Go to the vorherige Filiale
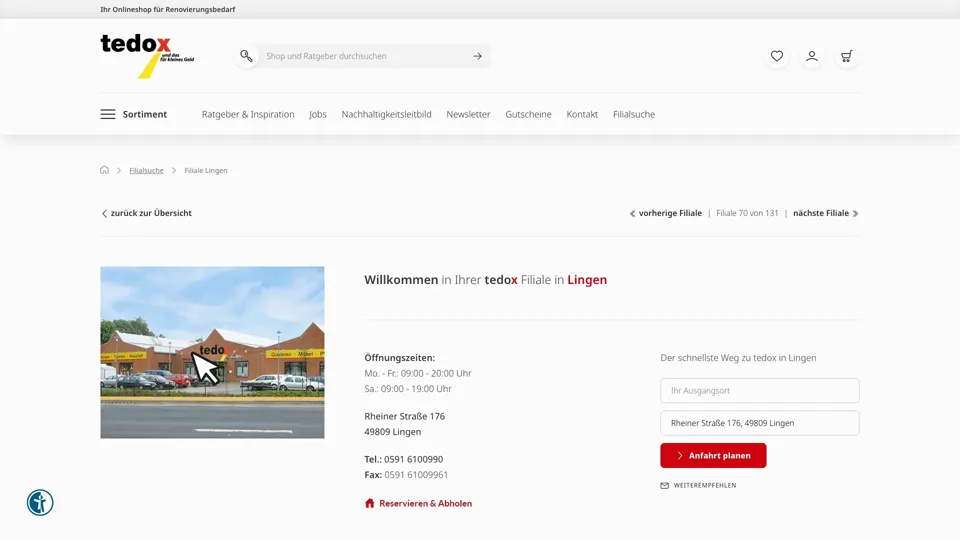960x540 pixels. pos(670,213)
